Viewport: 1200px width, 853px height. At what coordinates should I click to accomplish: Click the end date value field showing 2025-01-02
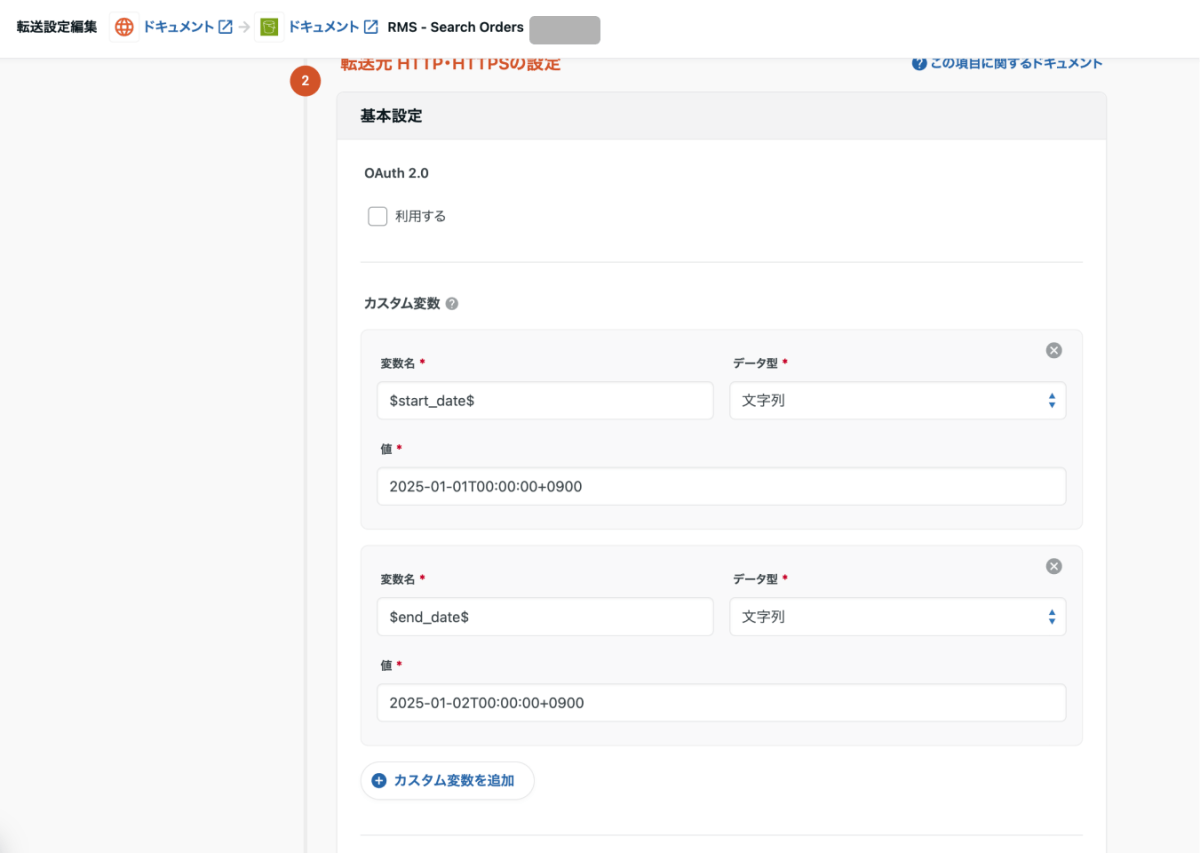721,702
